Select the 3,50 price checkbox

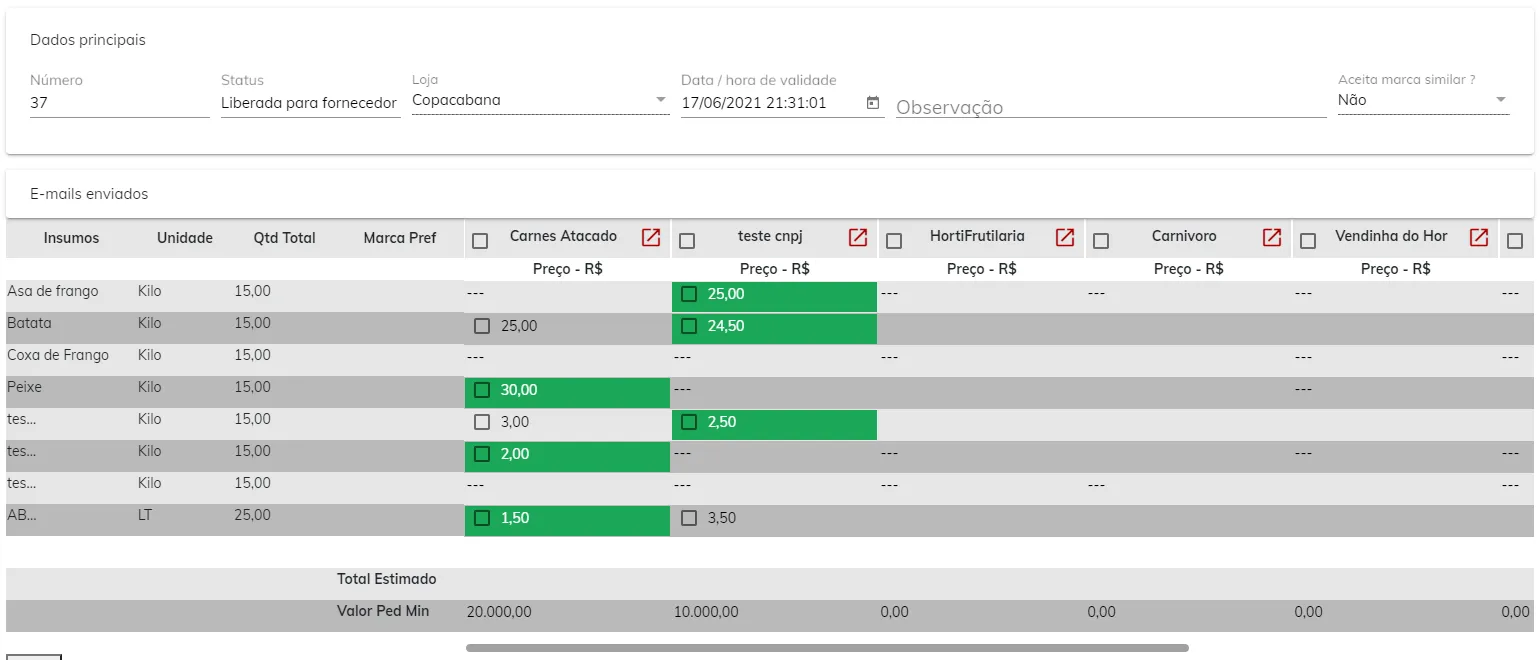click(x=689, y=518)
